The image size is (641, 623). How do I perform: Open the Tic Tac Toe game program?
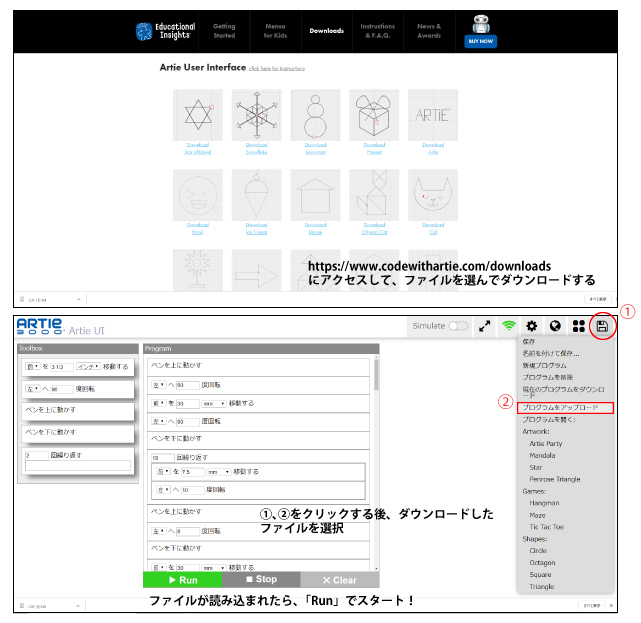[547, 527]
